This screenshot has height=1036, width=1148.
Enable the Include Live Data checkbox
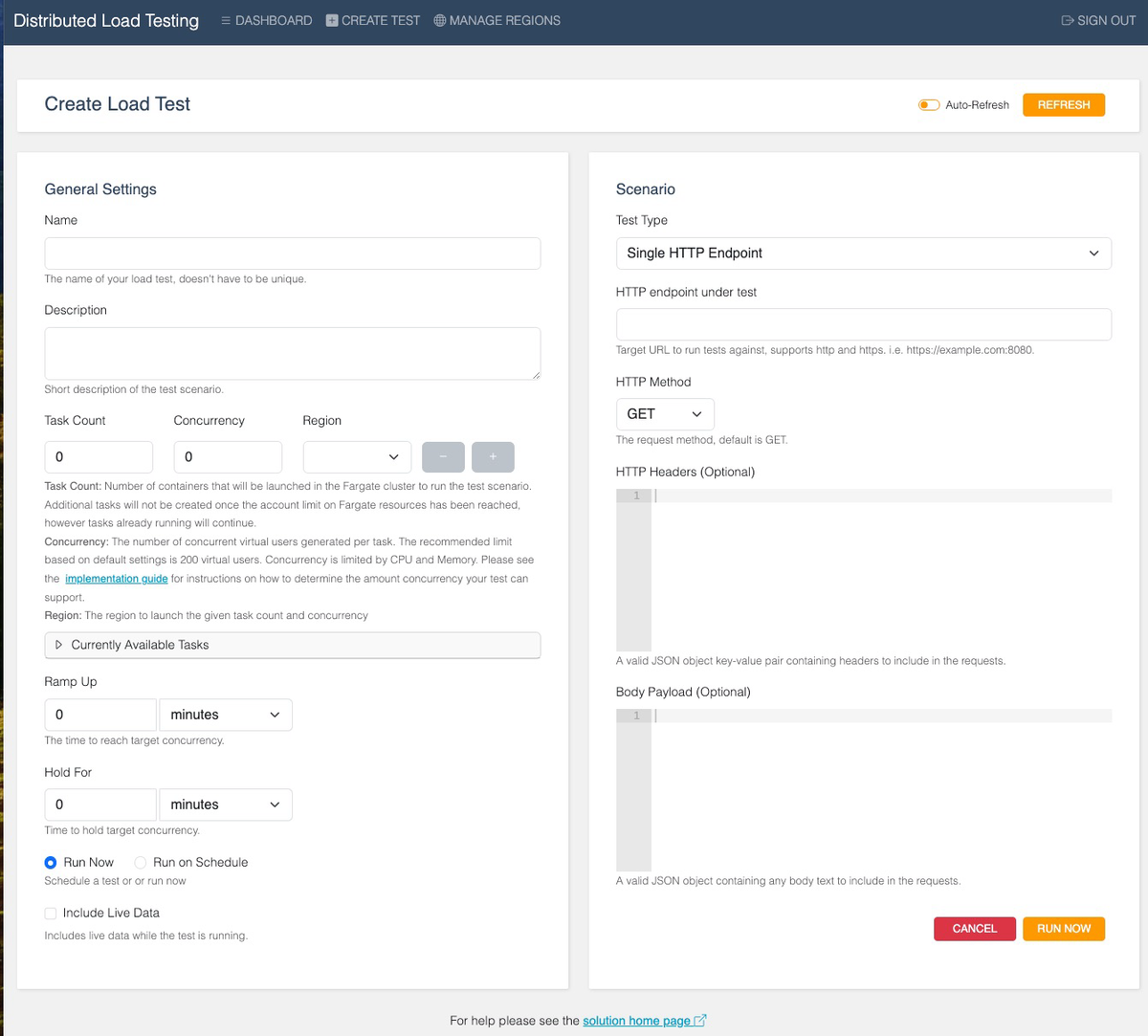(50, 913)
